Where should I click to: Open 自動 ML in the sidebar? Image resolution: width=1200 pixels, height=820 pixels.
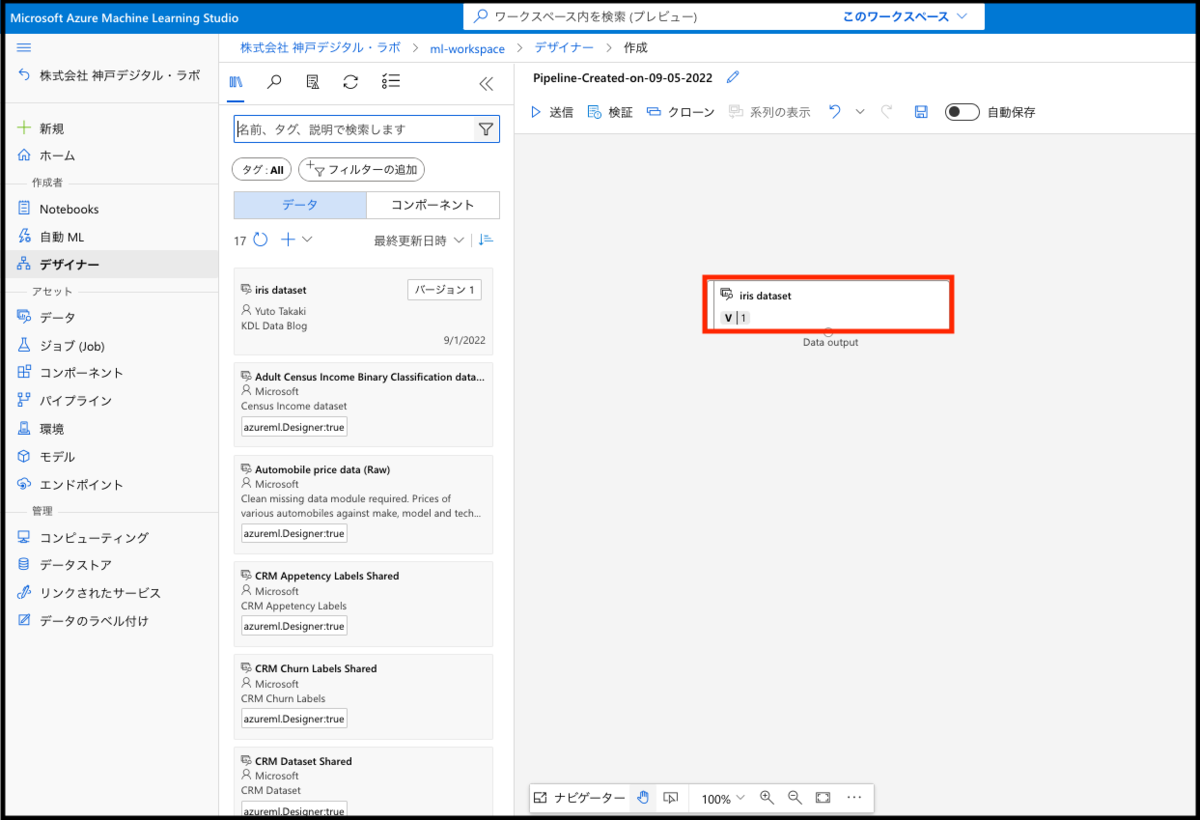[51, 237]
